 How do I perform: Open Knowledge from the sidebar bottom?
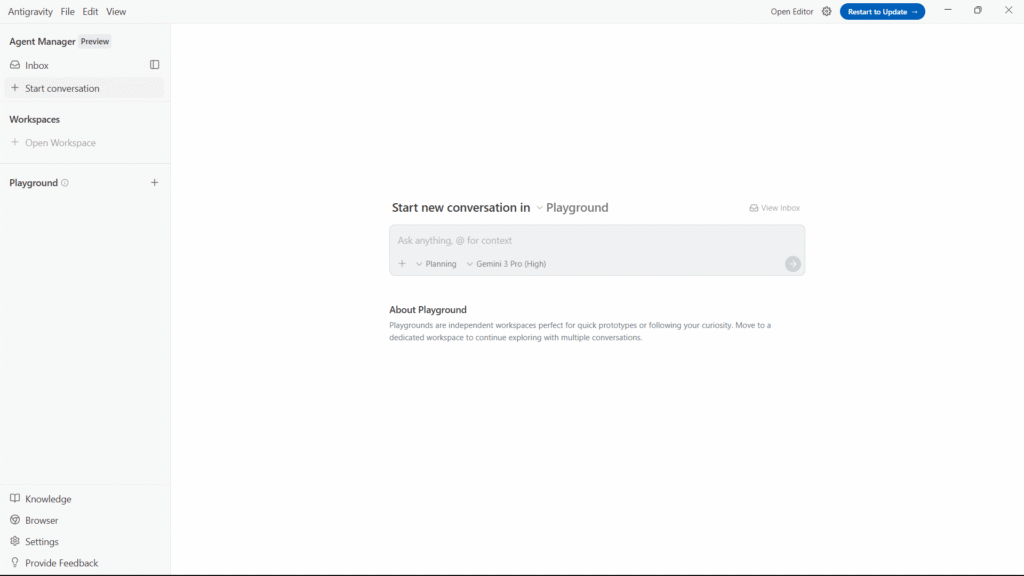[47, 499]
